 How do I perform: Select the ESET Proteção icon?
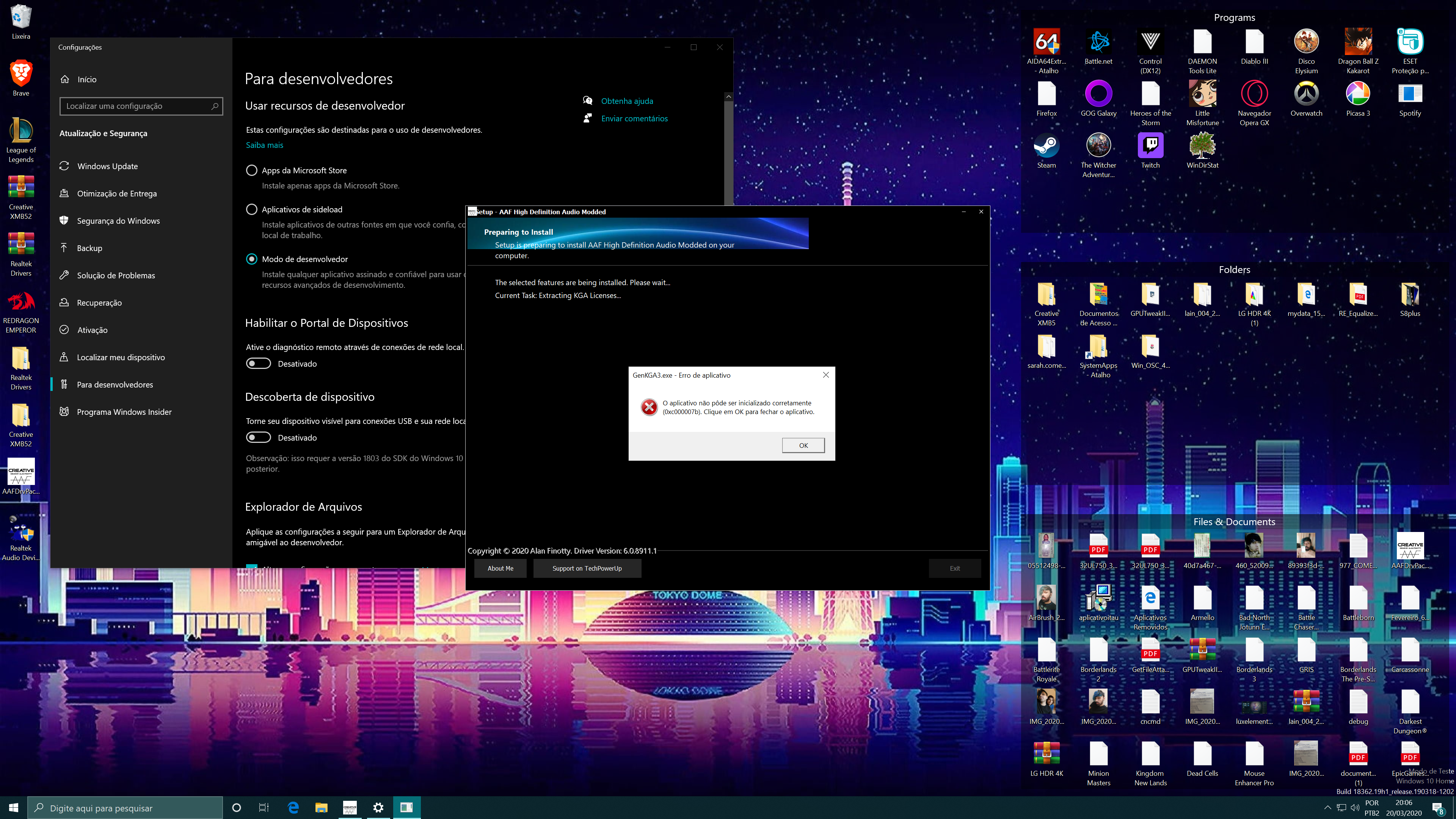point(1410,51)
